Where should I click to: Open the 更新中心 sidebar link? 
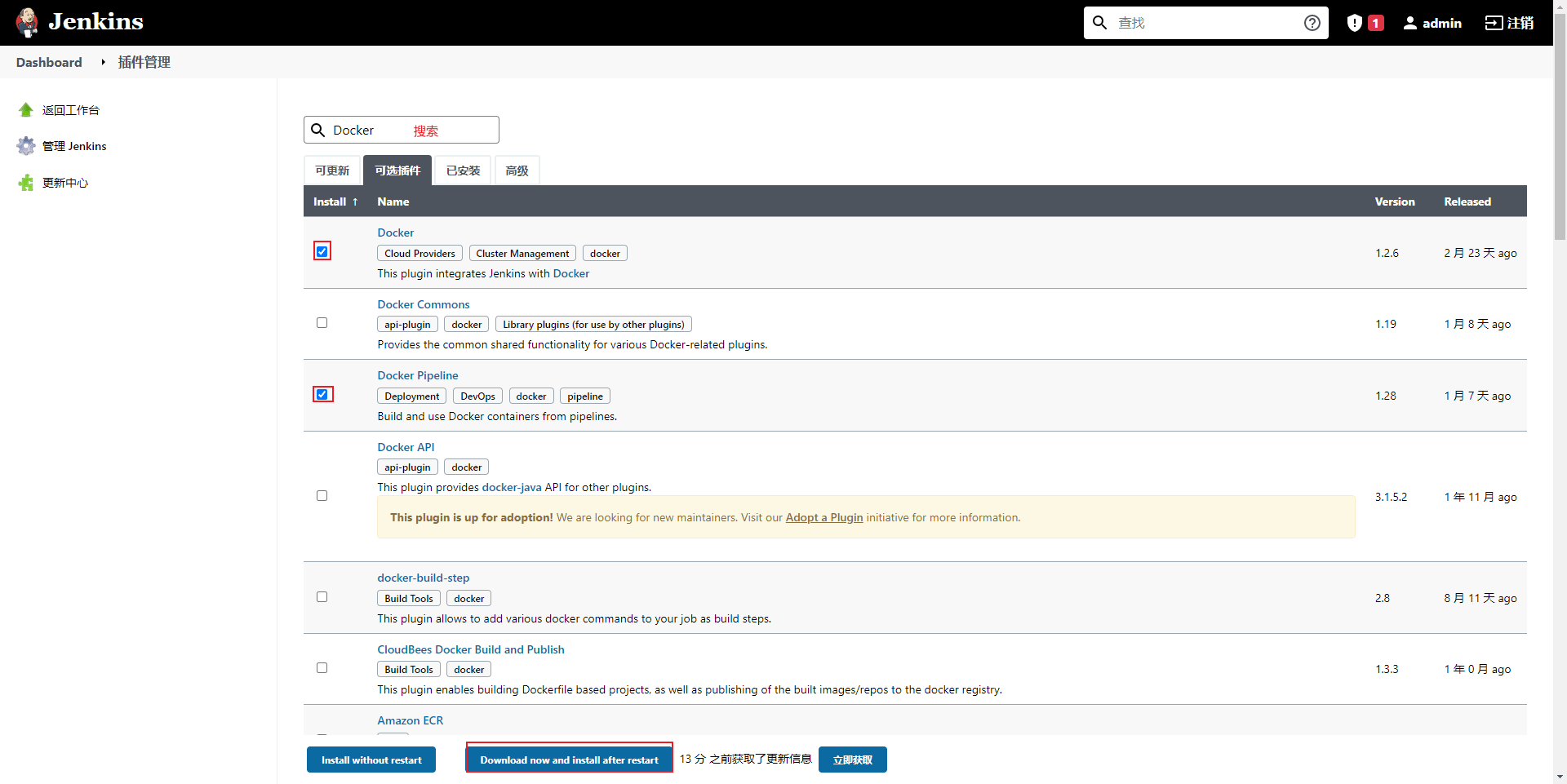coord(65,183)
